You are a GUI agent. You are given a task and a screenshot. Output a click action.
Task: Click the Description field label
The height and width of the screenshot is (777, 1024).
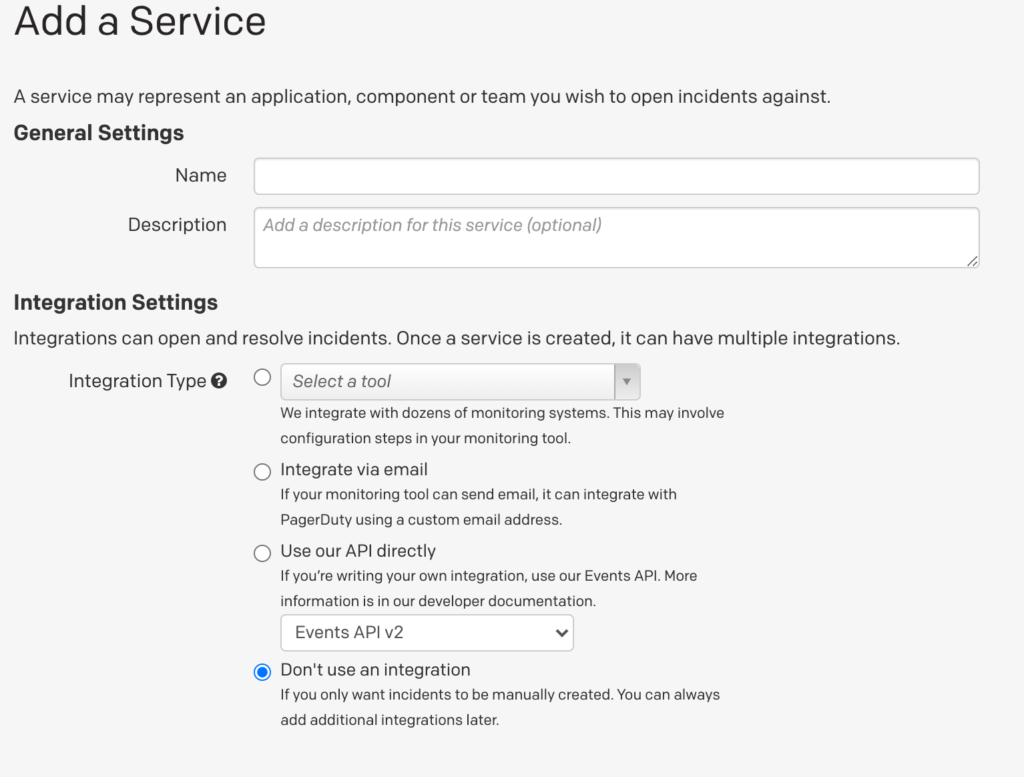pyautogui.click(x=177, y=225)
